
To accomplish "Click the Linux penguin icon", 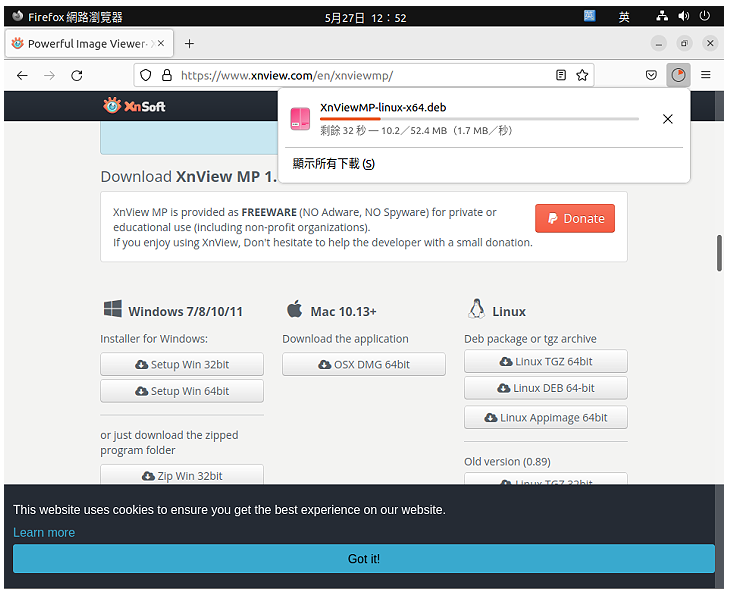I will point(476,309).
